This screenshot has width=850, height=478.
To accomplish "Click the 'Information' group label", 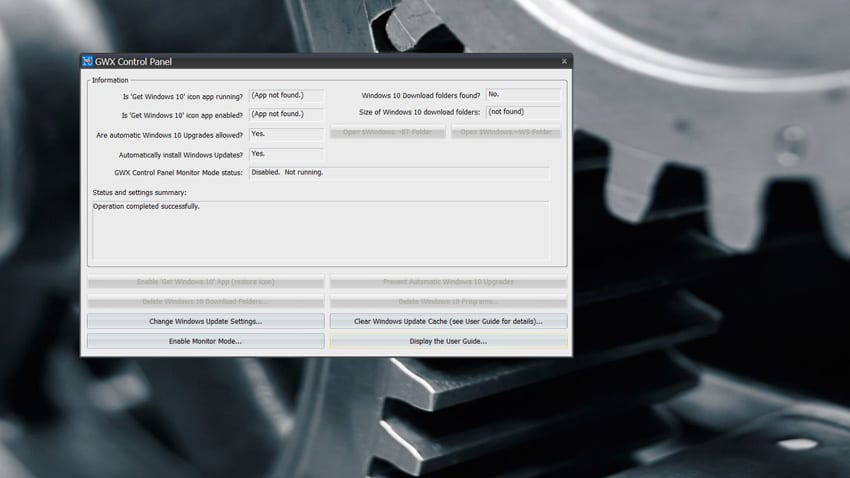I will pos(110,80).
